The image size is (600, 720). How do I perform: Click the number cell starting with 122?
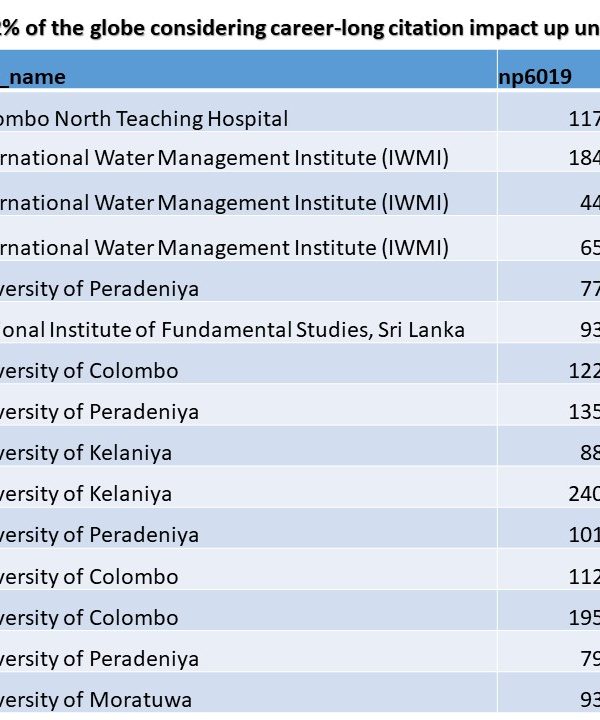click(x=583, y=371)
